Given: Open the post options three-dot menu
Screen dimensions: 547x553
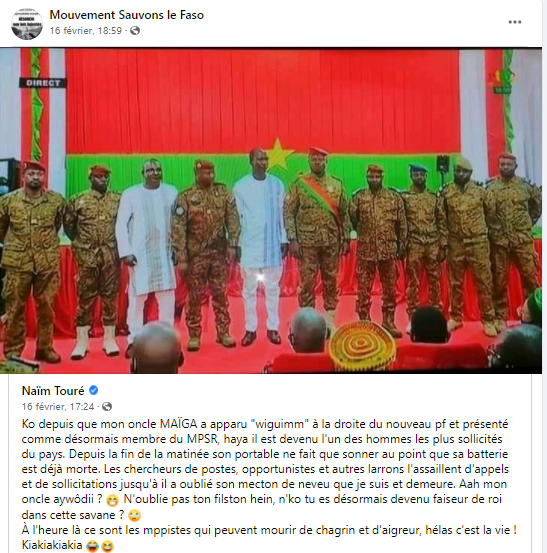Looking at the screenshot, I should coord(515,22).
